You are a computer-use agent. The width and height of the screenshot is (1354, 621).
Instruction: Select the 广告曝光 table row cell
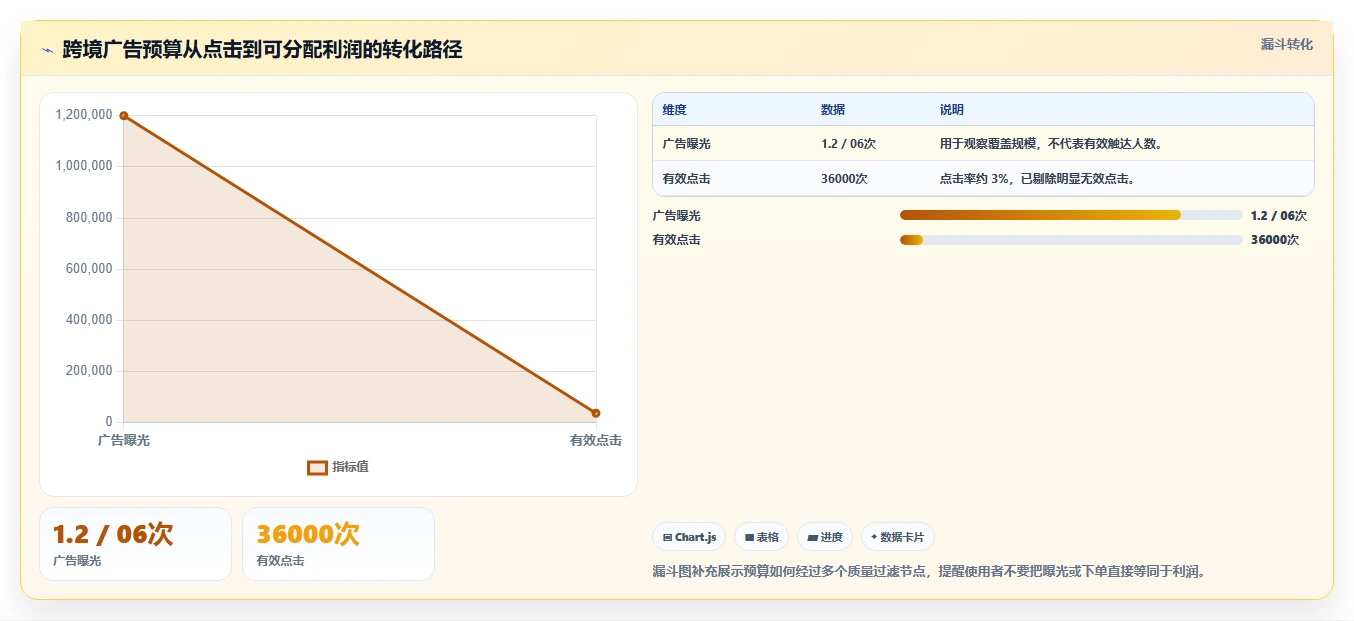[x=687, y=144]
